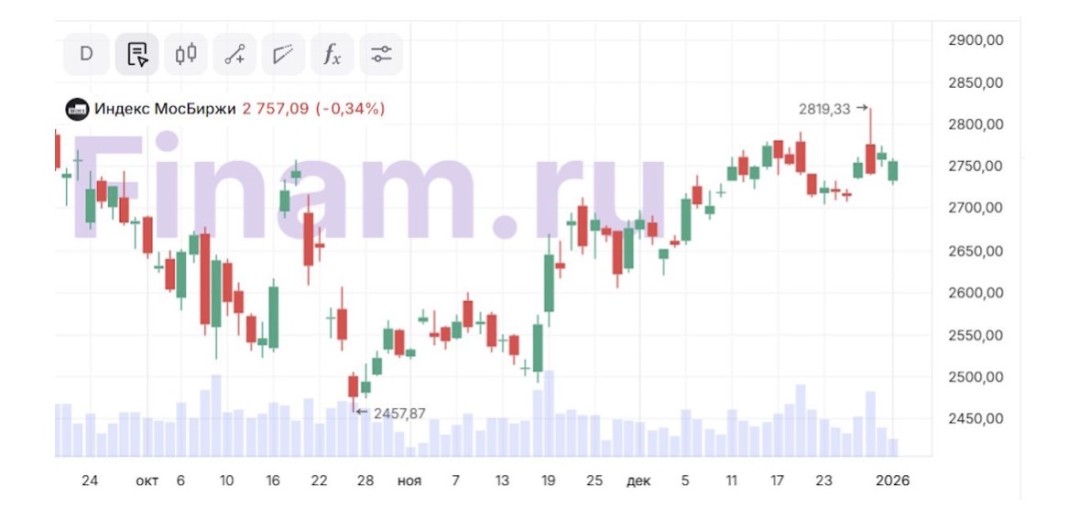This screenshot has width=1080, height=507.
Task: Click the last volume bar near 2026
Action: tap(892, 447)
